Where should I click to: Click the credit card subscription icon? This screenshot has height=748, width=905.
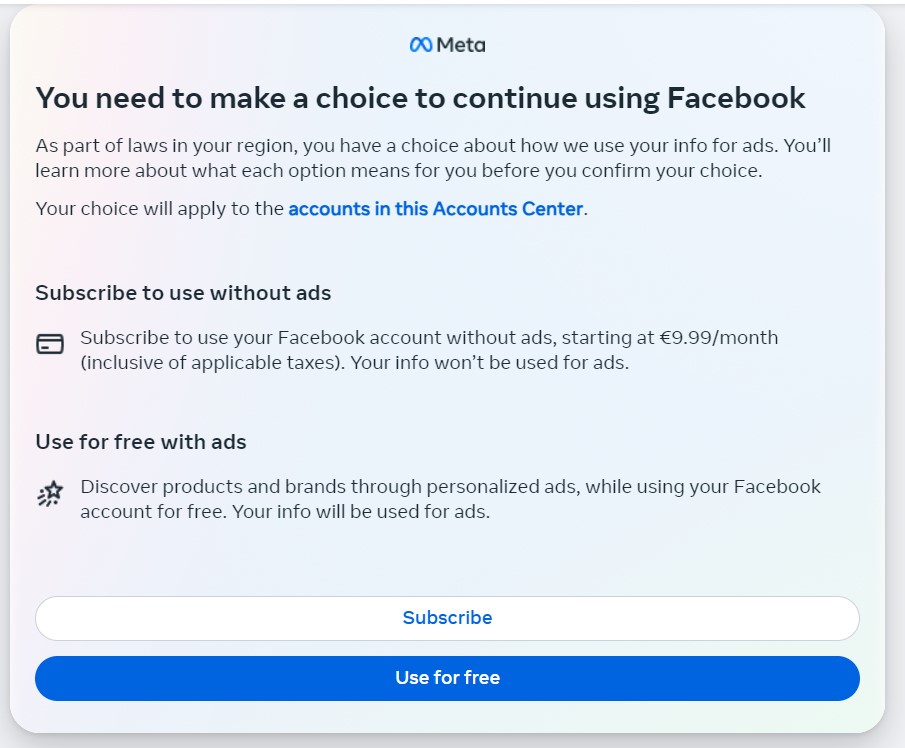click(x=50, y=345)
